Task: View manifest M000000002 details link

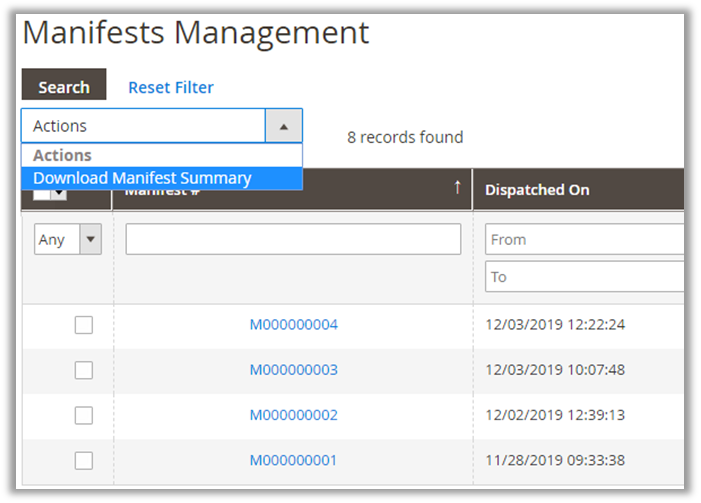Action: (x=293, y=415)
